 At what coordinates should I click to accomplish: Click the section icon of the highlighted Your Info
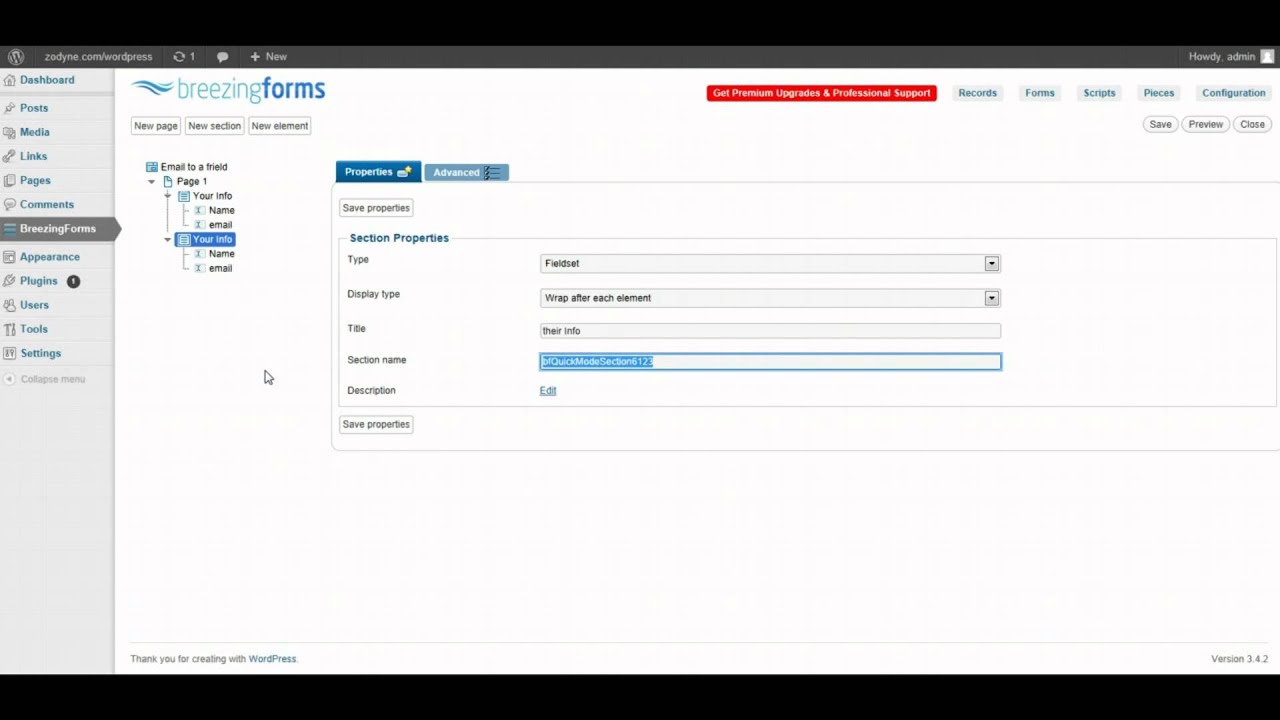click(184, 240)
